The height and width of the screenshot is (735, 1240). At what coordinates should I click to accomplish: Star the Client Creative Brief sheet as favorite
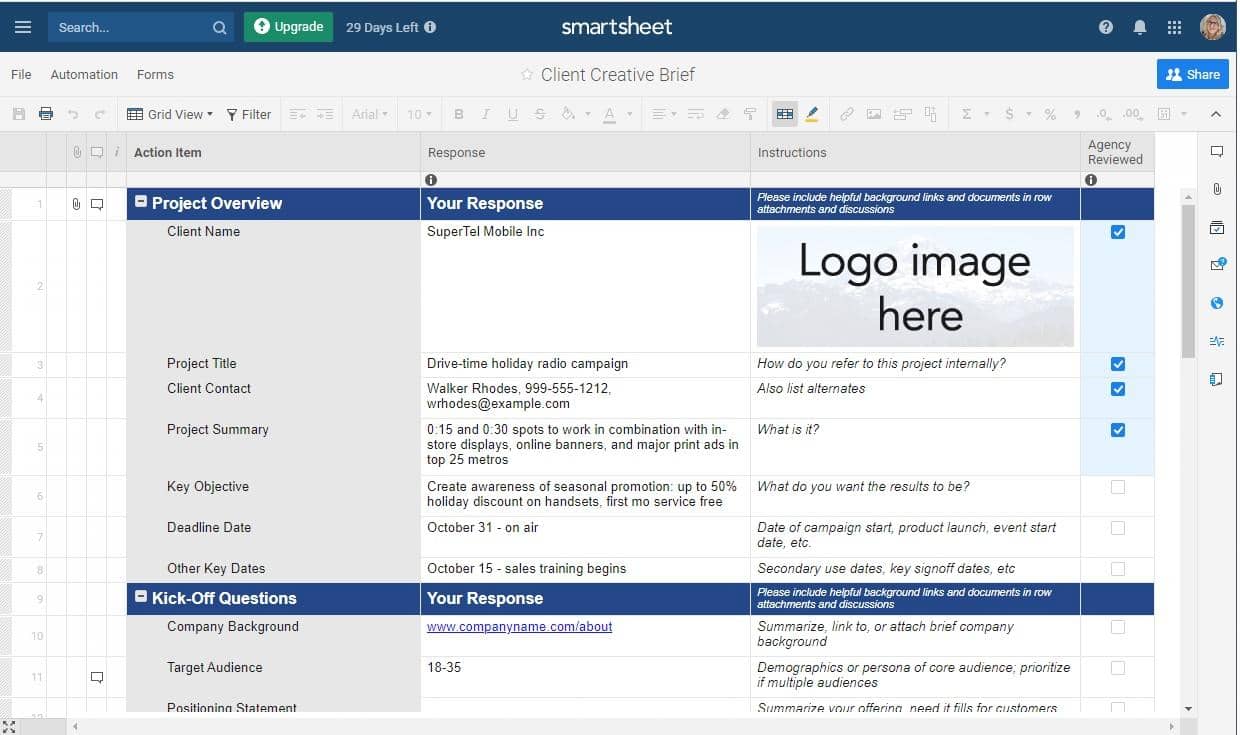pyautogui.click(x=527, y=75)
